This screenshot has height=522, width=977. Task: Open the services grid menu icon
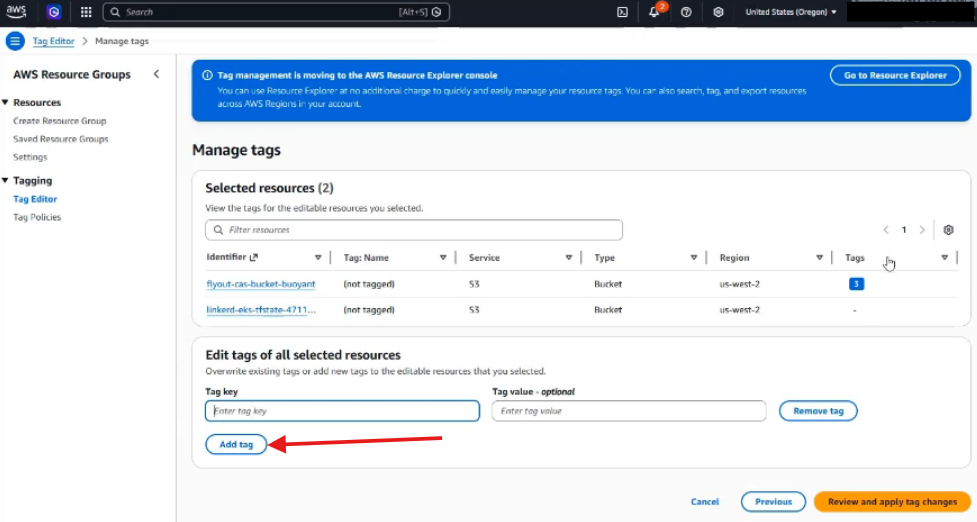click(x=86, y=12)
